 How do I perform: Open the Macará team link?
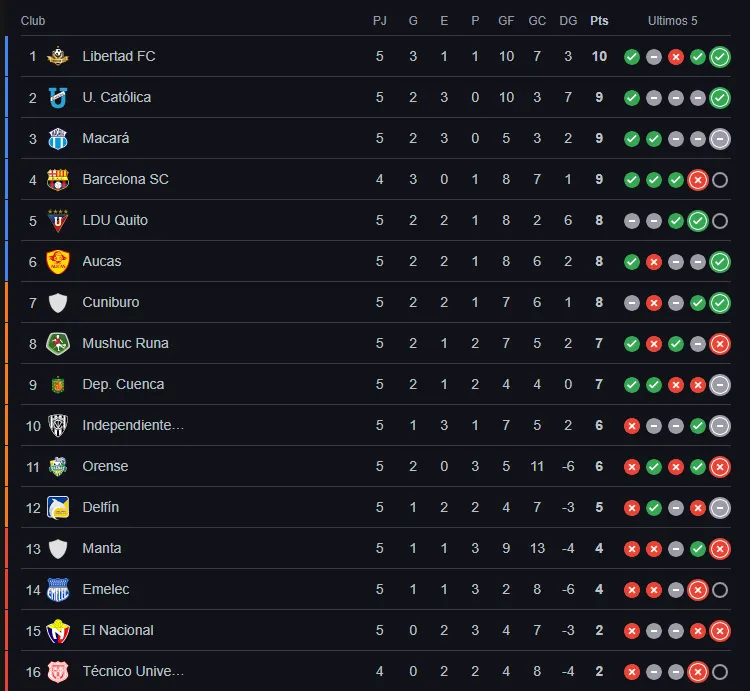(x=106, y=138)
